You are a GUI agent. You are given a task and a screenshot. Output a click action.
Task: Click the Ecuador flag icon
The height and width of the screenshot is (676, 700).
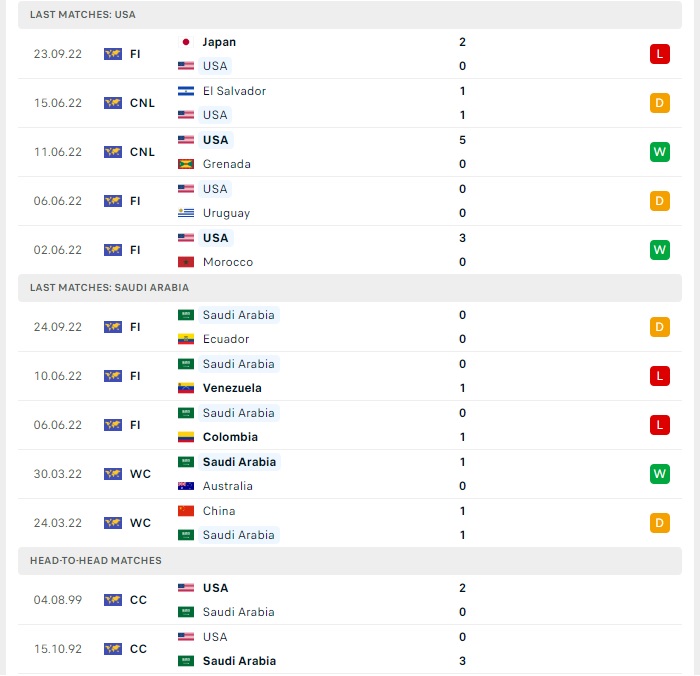(186, 339)
